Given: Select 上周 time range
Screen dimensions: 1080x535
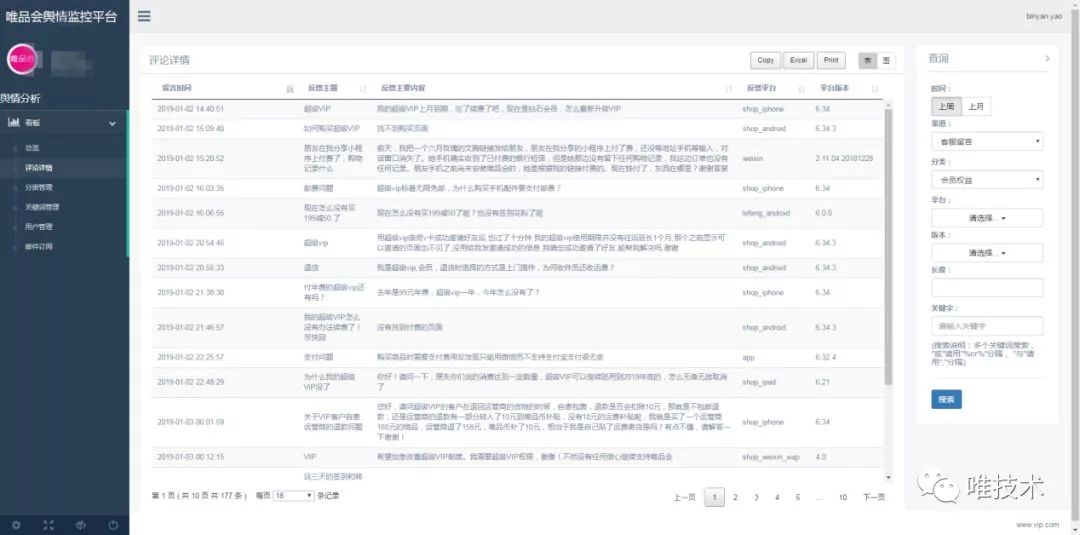Looking at the screenshot, I should click(x=946, y=107).
